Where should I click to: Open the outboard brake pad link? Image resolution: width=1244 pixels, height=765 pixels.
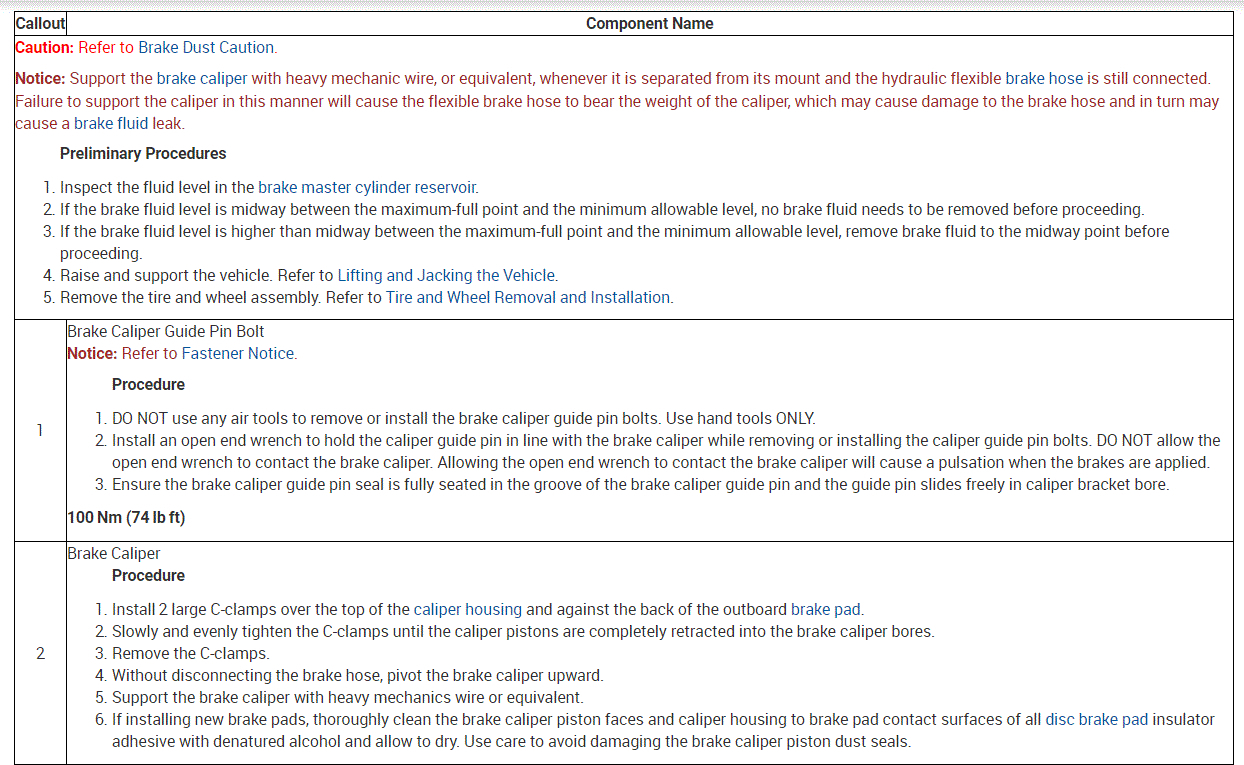pos(826,609)
